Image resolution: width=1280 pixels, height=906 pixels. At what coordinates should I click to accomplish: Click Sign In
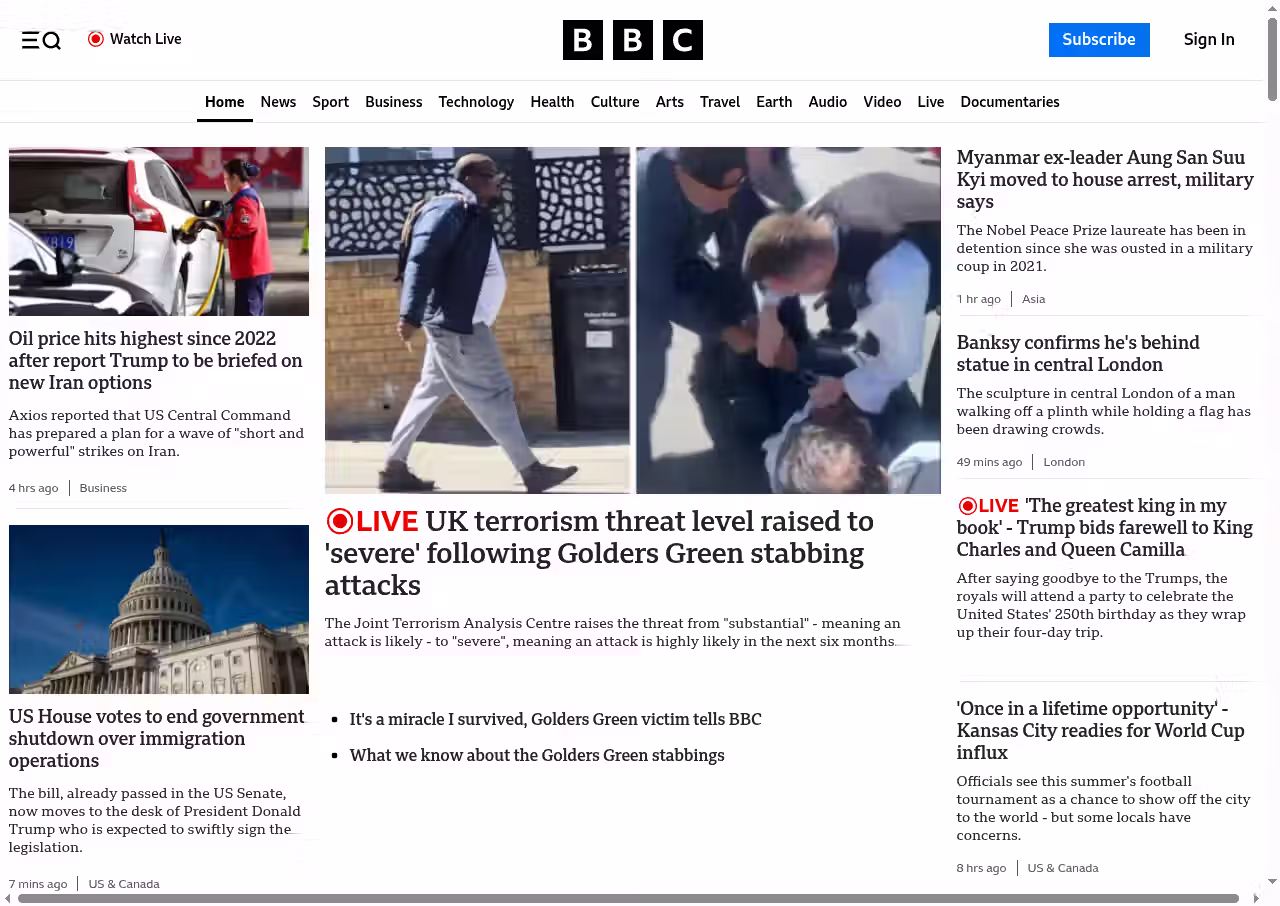pos(1208,40)
